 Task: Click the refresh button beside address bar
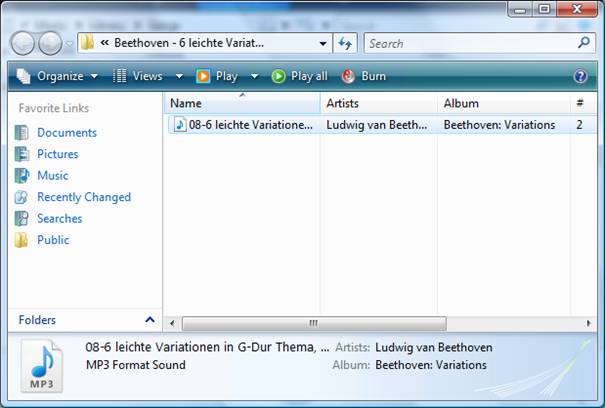(346, 43)
